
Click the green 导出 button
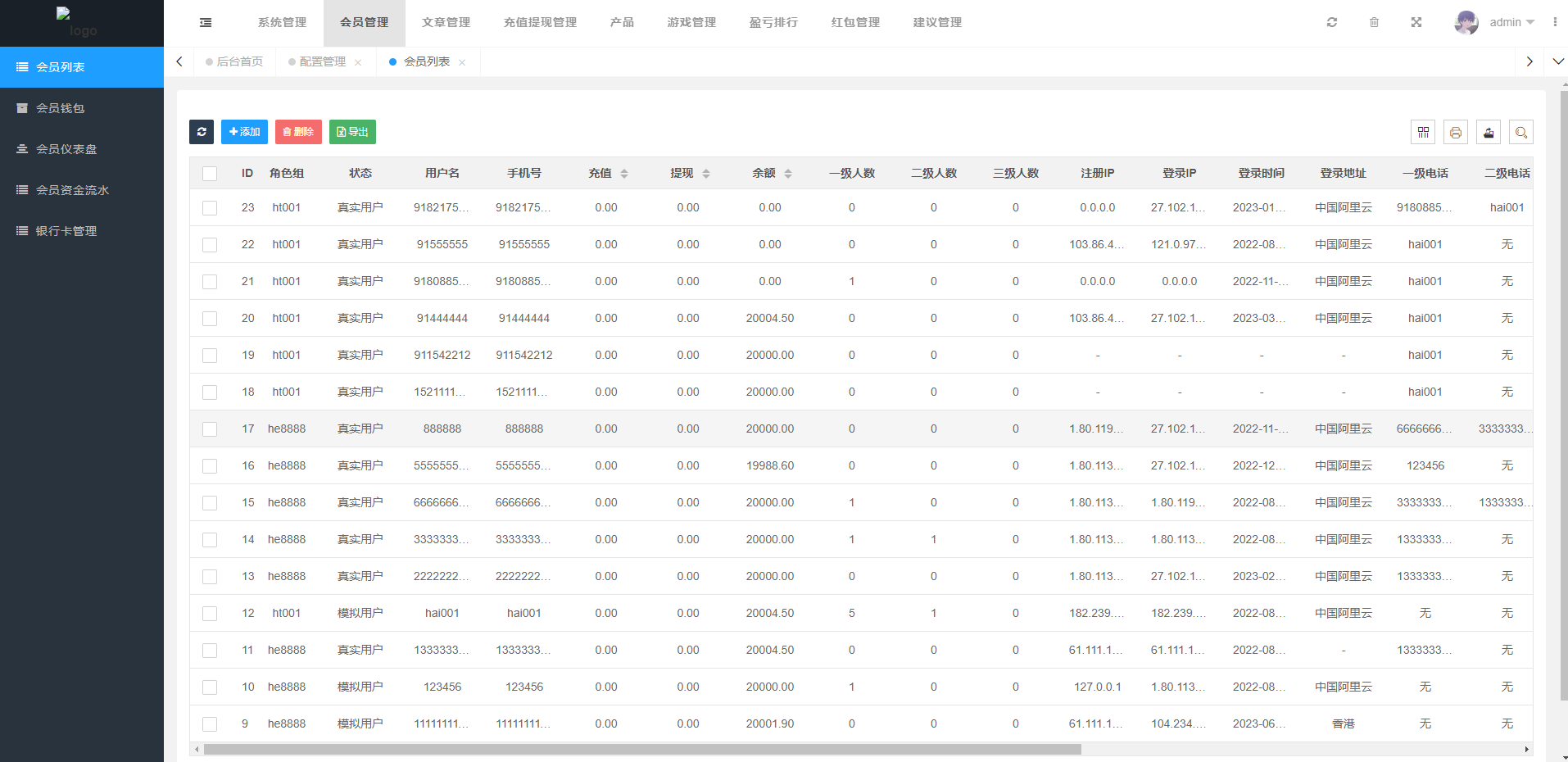(352, 132)
